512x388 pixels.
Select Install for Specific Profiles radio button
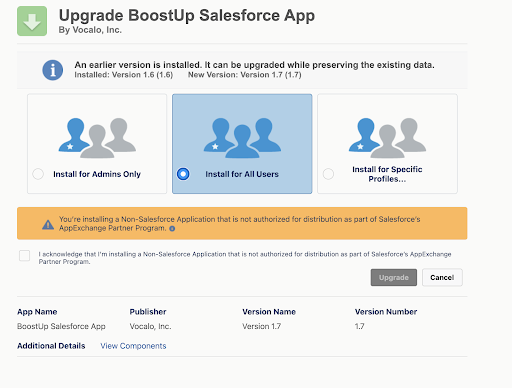pos(328,174)
